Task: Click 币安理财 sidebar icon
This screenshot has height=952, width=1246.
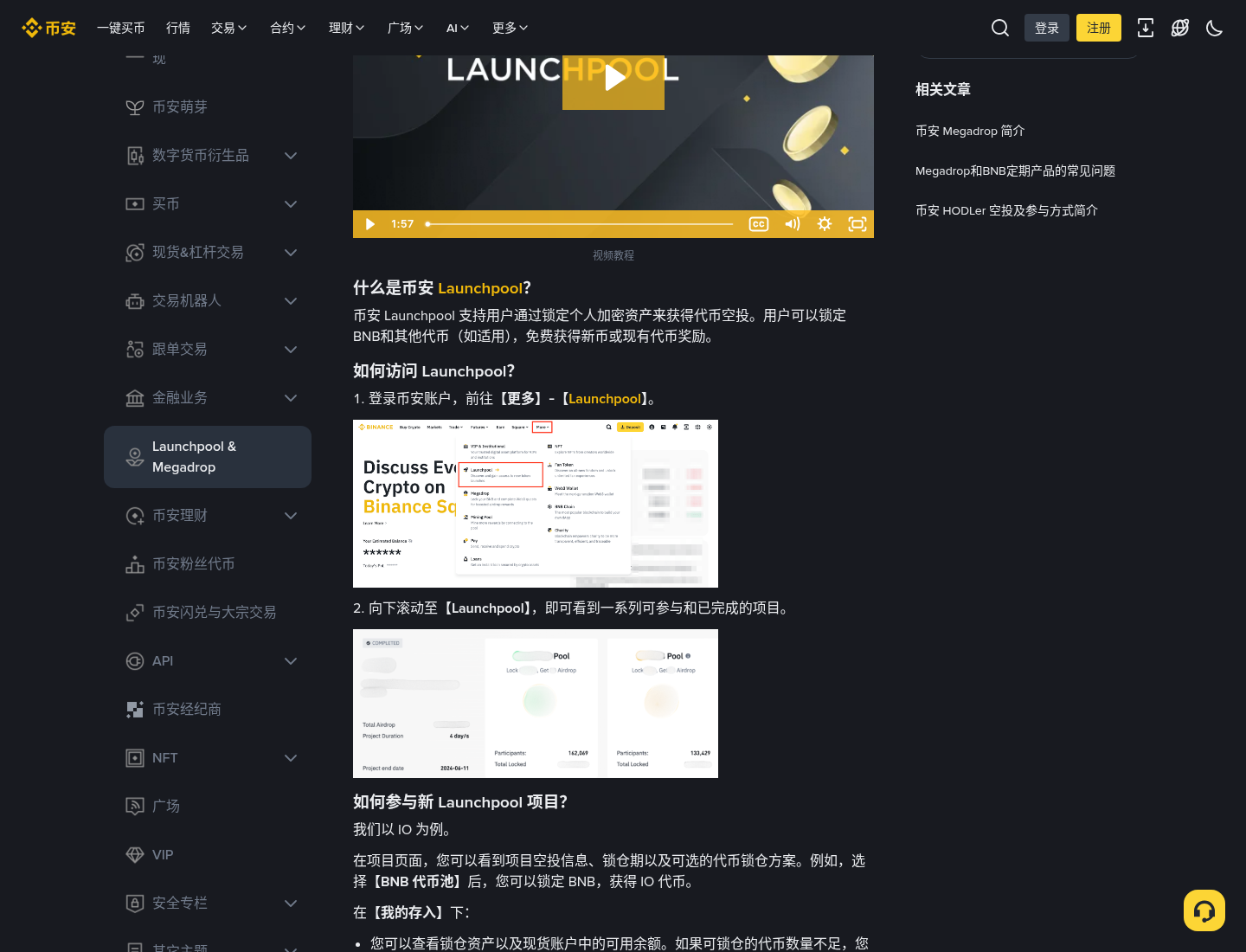Action: [135, 516]
